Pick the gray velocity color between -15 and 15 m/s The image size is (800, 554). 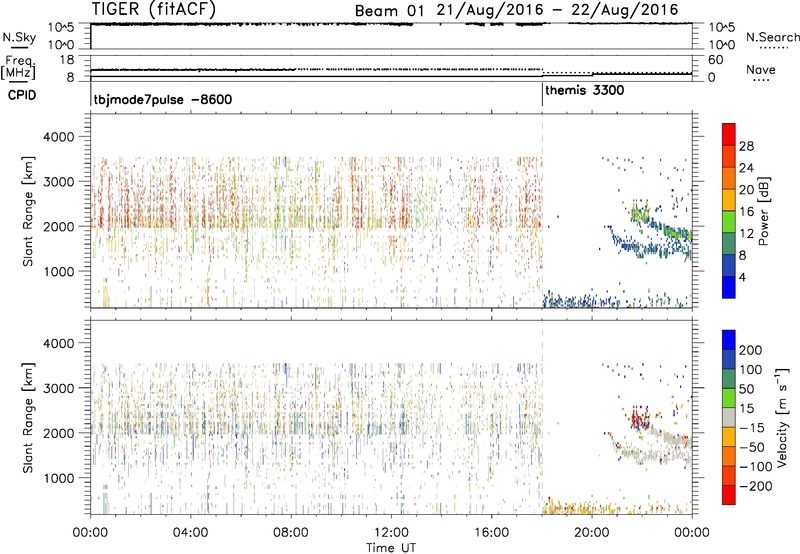click(x=729, y=417)
